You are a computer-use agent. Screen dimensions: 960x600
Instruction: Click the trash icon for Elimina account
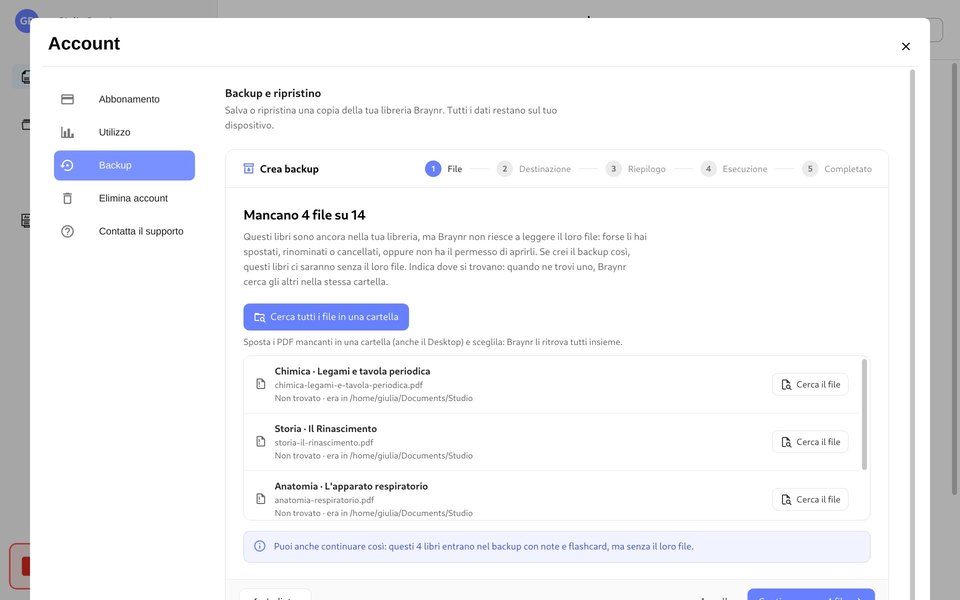coord(67,198)
